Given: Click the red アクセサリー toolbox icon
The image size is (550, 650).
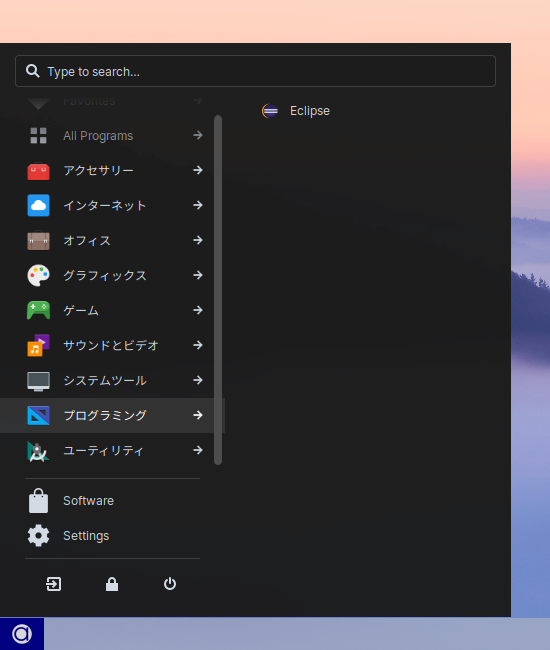Looking at the screenshot, I should coord(39,171).
